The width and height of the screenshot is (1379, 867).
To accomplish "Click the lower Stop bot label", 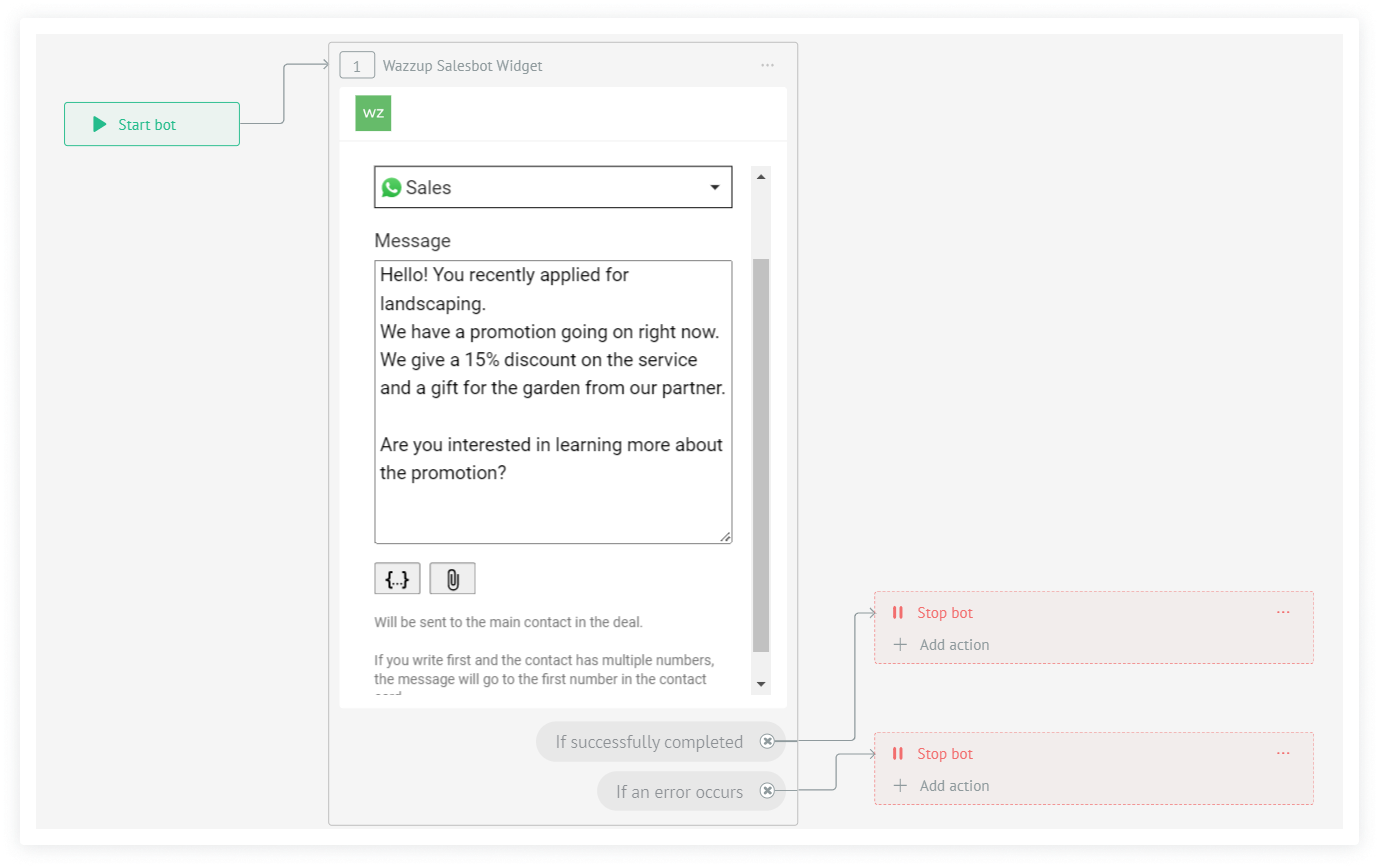I will (x=945, y=754).
